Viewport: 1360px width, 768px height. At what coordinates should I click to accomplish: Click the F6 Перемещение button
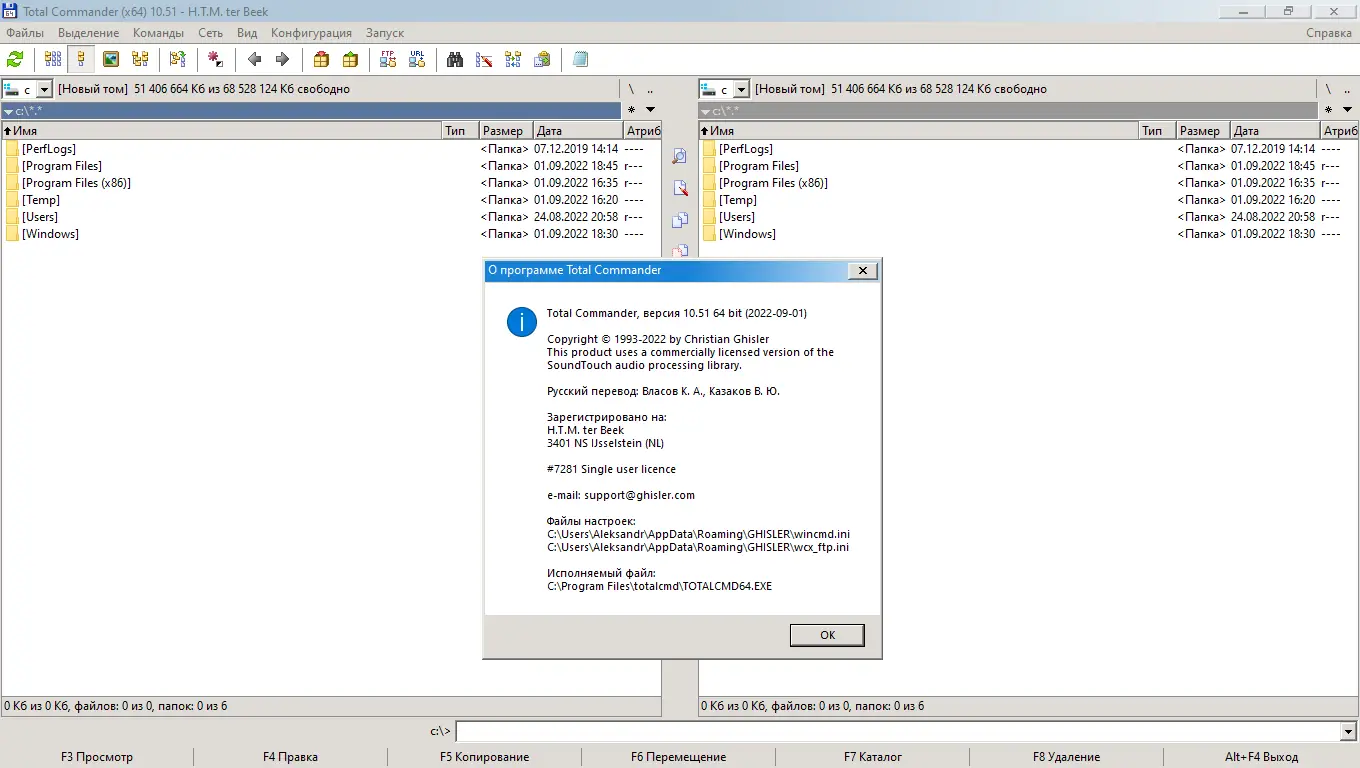pyautogui.click(x=678, y=757)
